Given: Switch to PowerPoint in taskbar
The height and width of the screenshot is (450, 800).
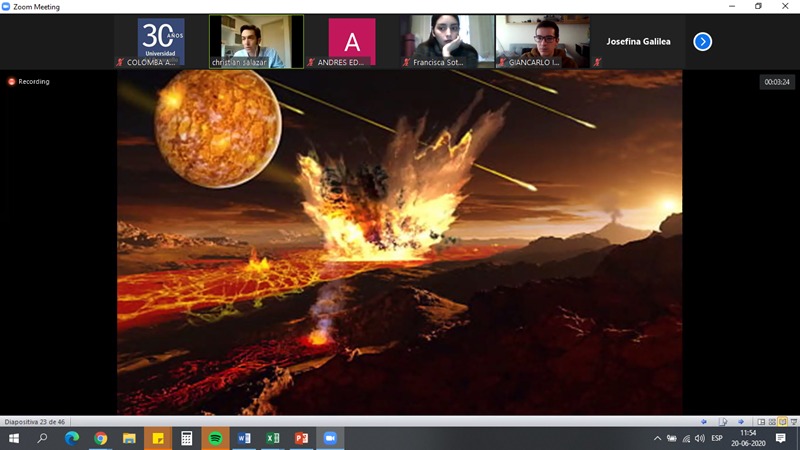Looking at the screenshot, I should [x=301, y=438].
